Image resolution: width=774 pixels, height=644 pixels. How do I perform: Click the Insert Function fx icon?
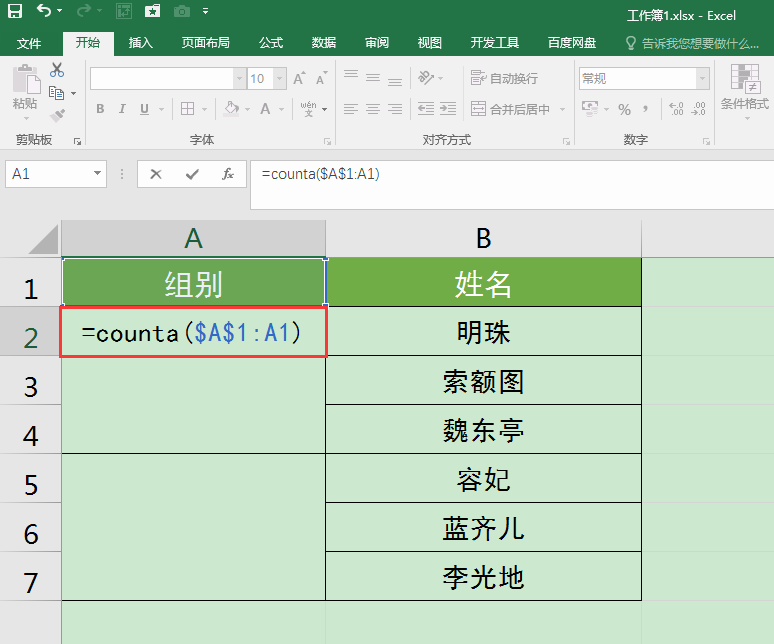(228, 174)
